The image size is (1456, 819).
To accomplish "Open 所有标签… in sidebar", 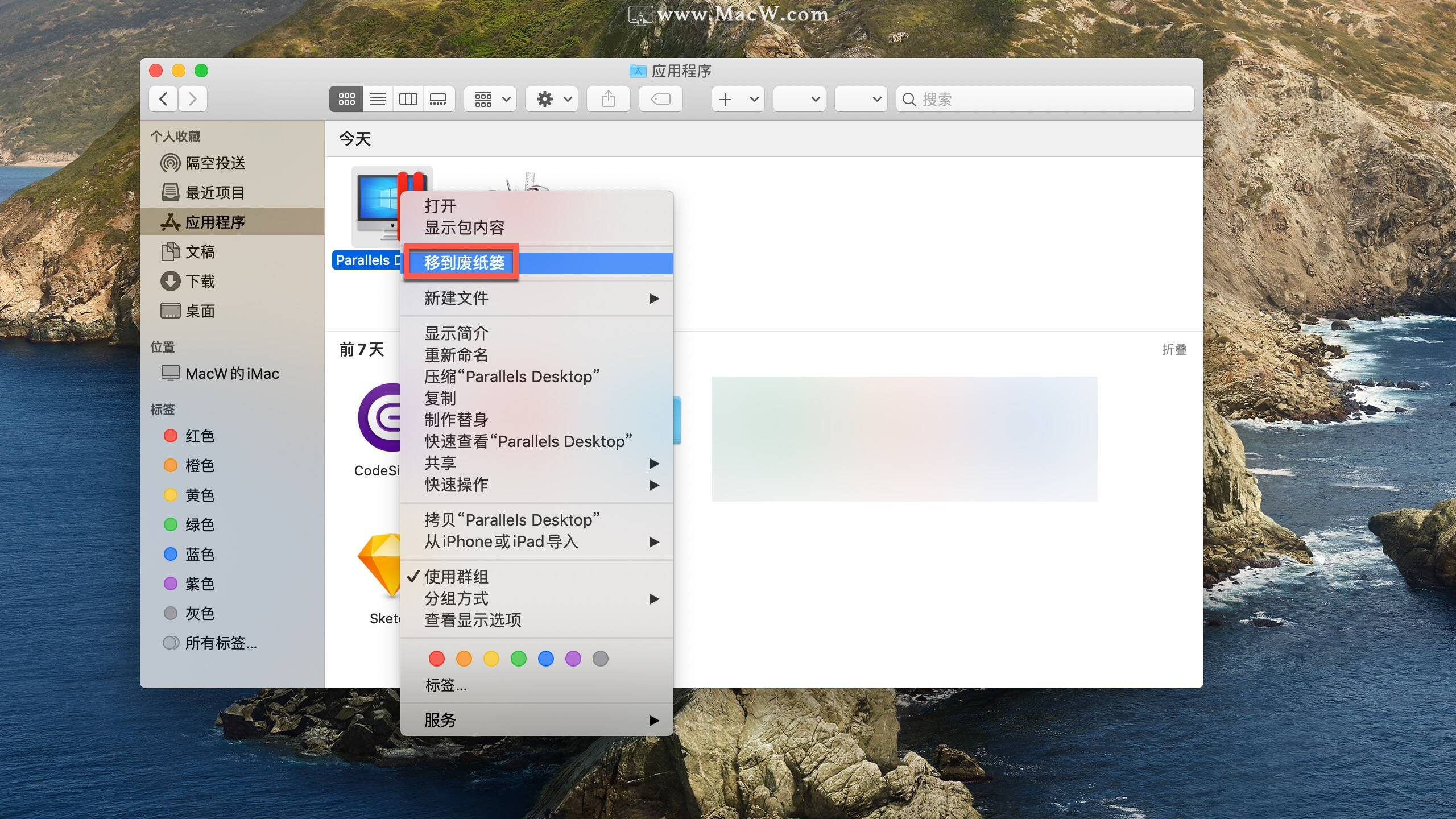I will point(220,643).
